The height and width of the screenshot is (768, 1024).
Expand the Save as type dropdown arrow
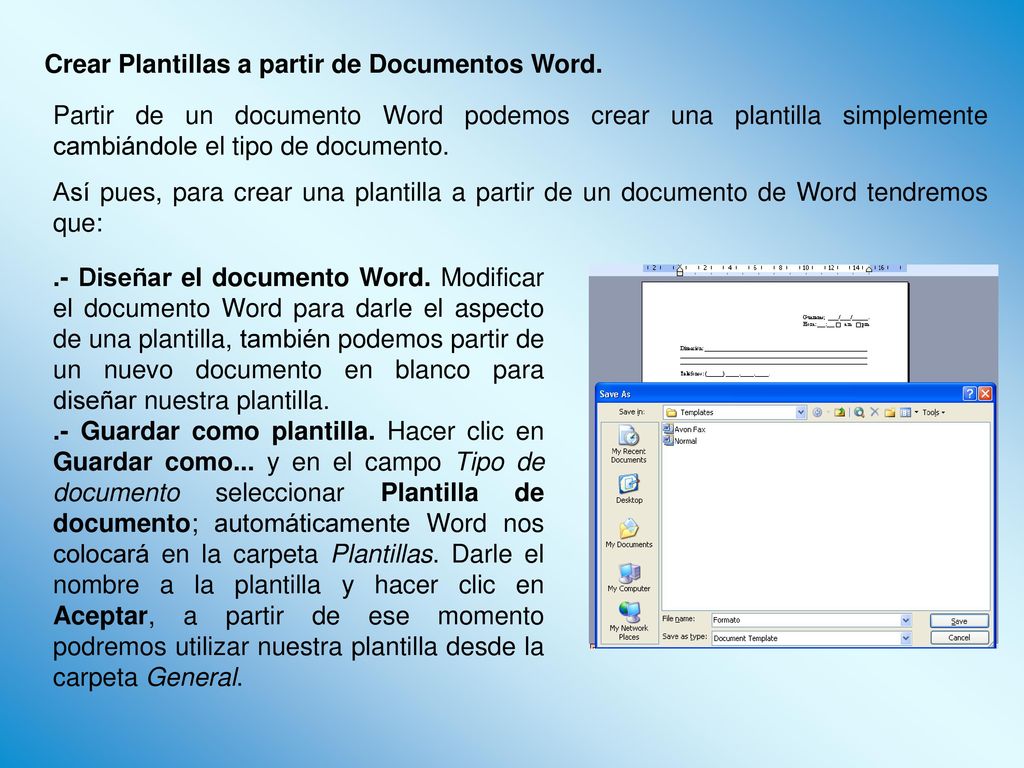[906, 638]
